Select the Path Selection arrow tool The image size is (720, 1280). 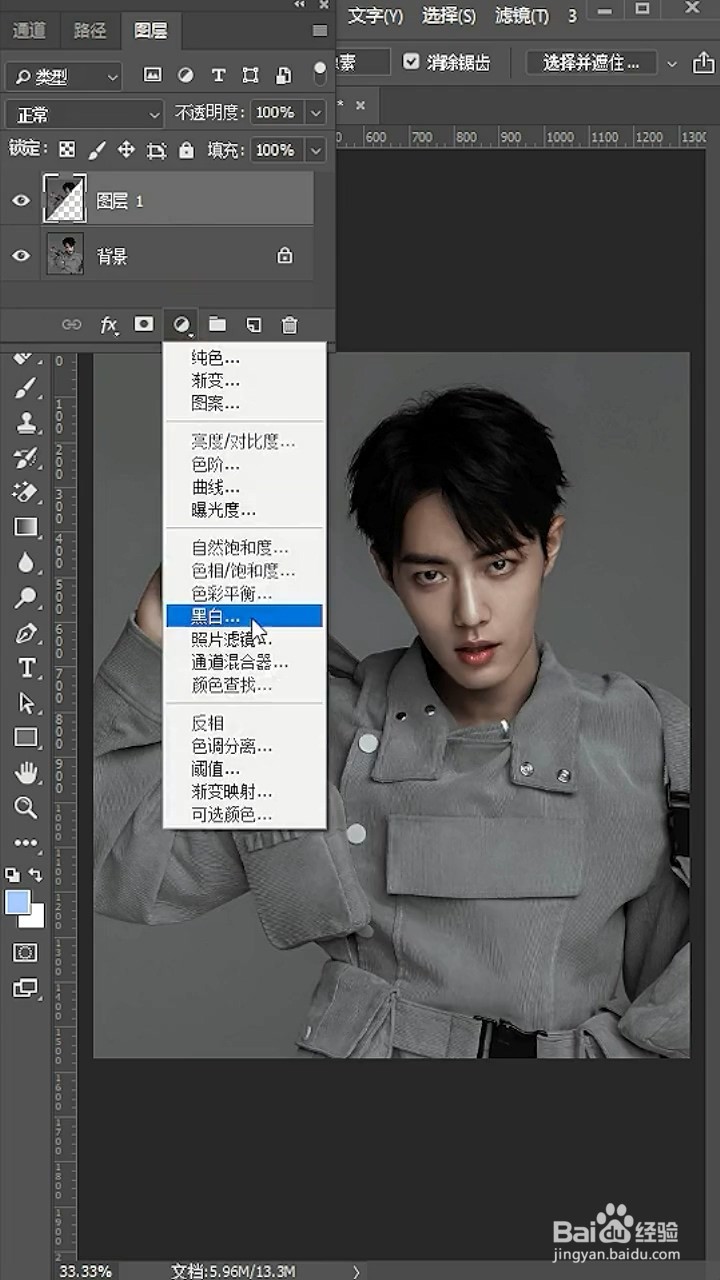(26, 703)
